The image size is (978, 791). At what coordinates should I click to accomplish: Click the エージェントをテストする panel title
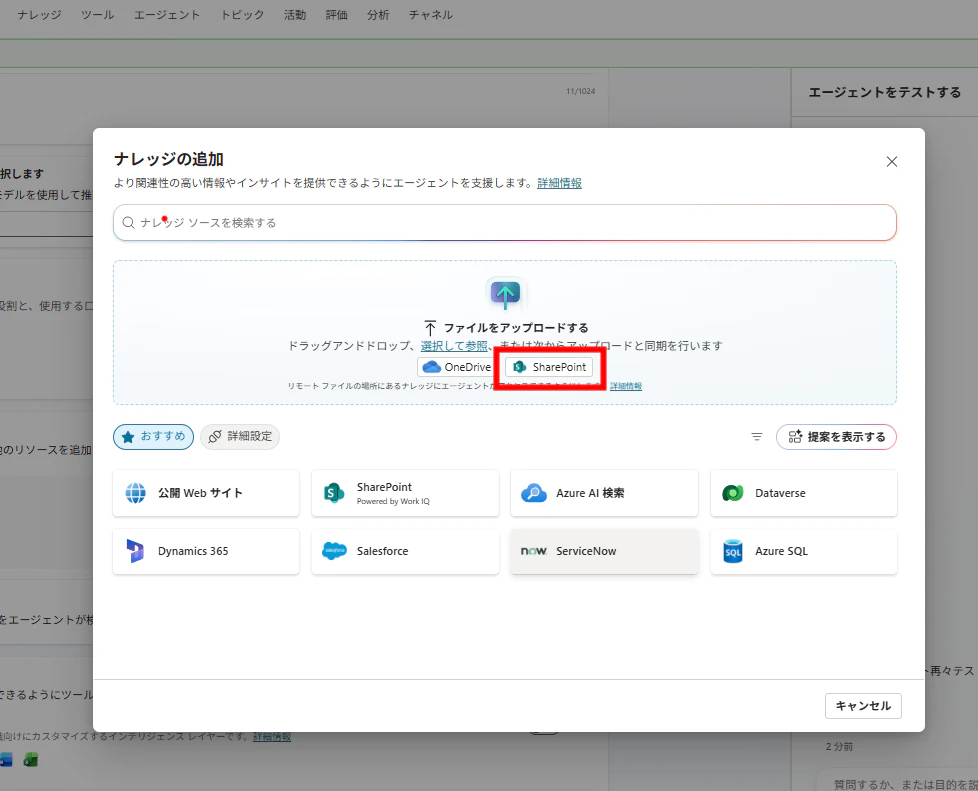(884, 92)
